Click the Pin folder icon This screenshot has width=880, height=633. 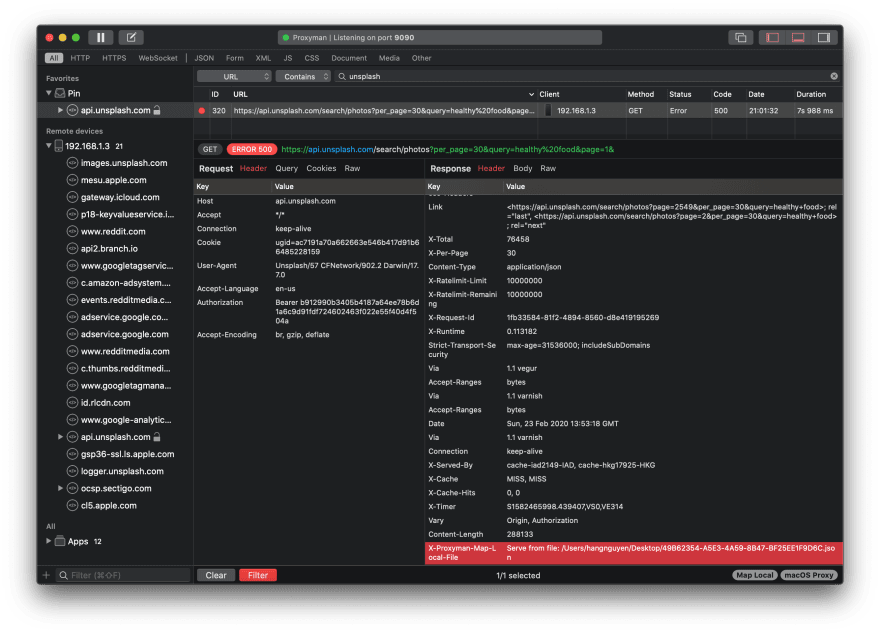60,93
